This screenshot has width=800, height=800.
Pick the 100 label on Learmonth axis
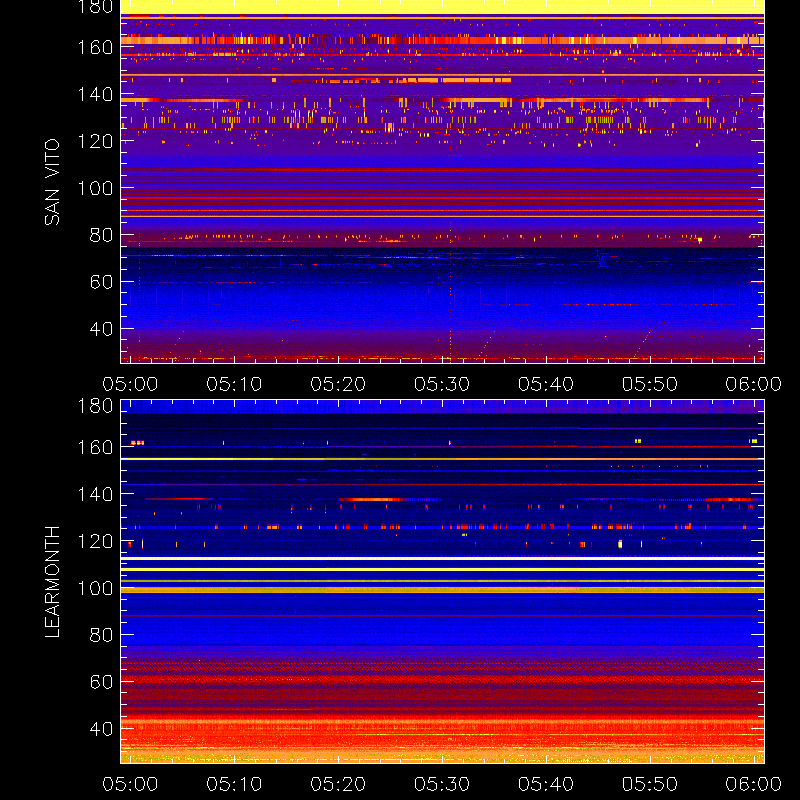tap(95, 588)
